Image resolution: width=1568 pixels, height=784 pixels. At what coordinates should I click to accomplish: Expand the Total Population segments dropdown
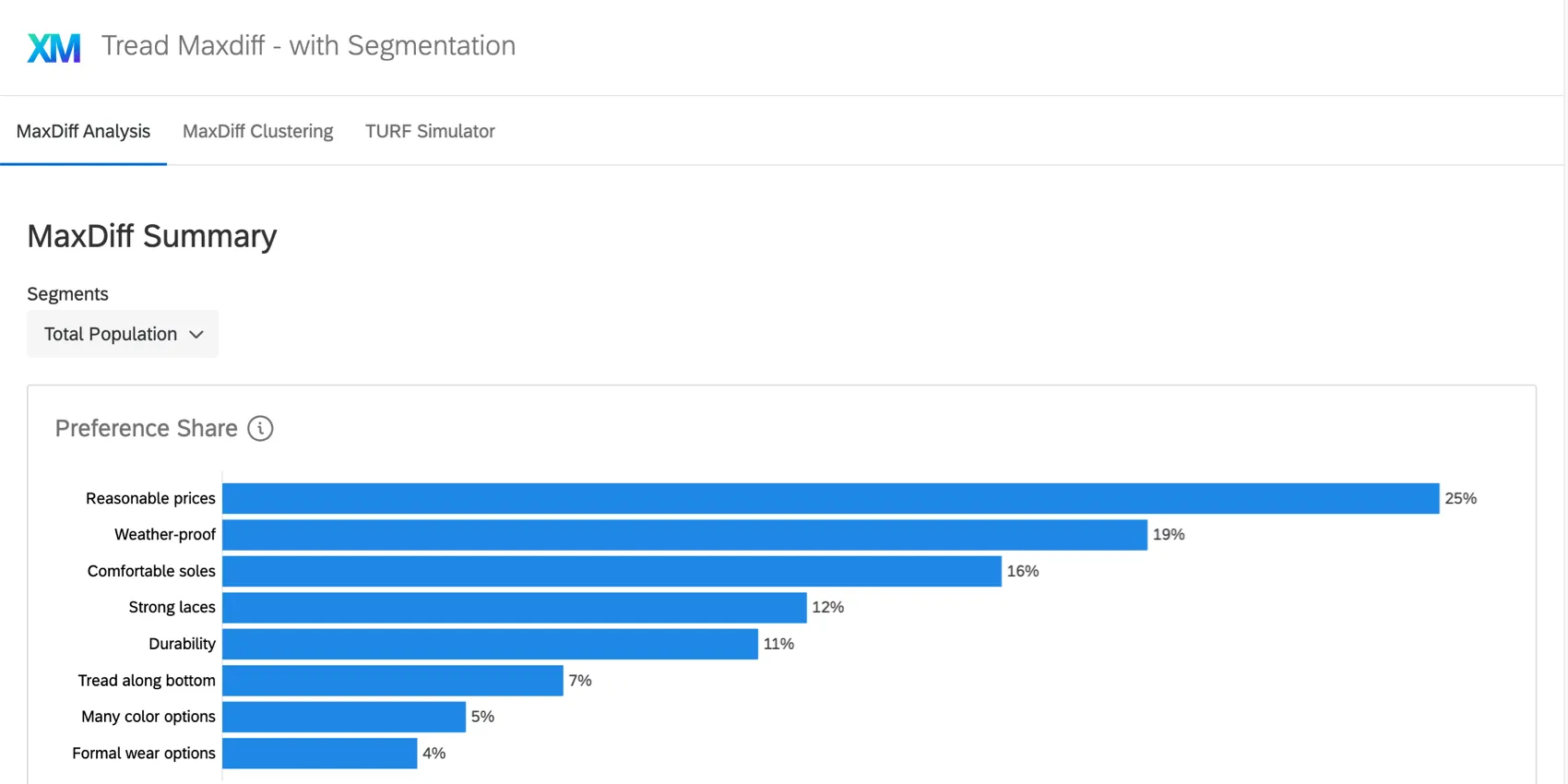(123, 334)
